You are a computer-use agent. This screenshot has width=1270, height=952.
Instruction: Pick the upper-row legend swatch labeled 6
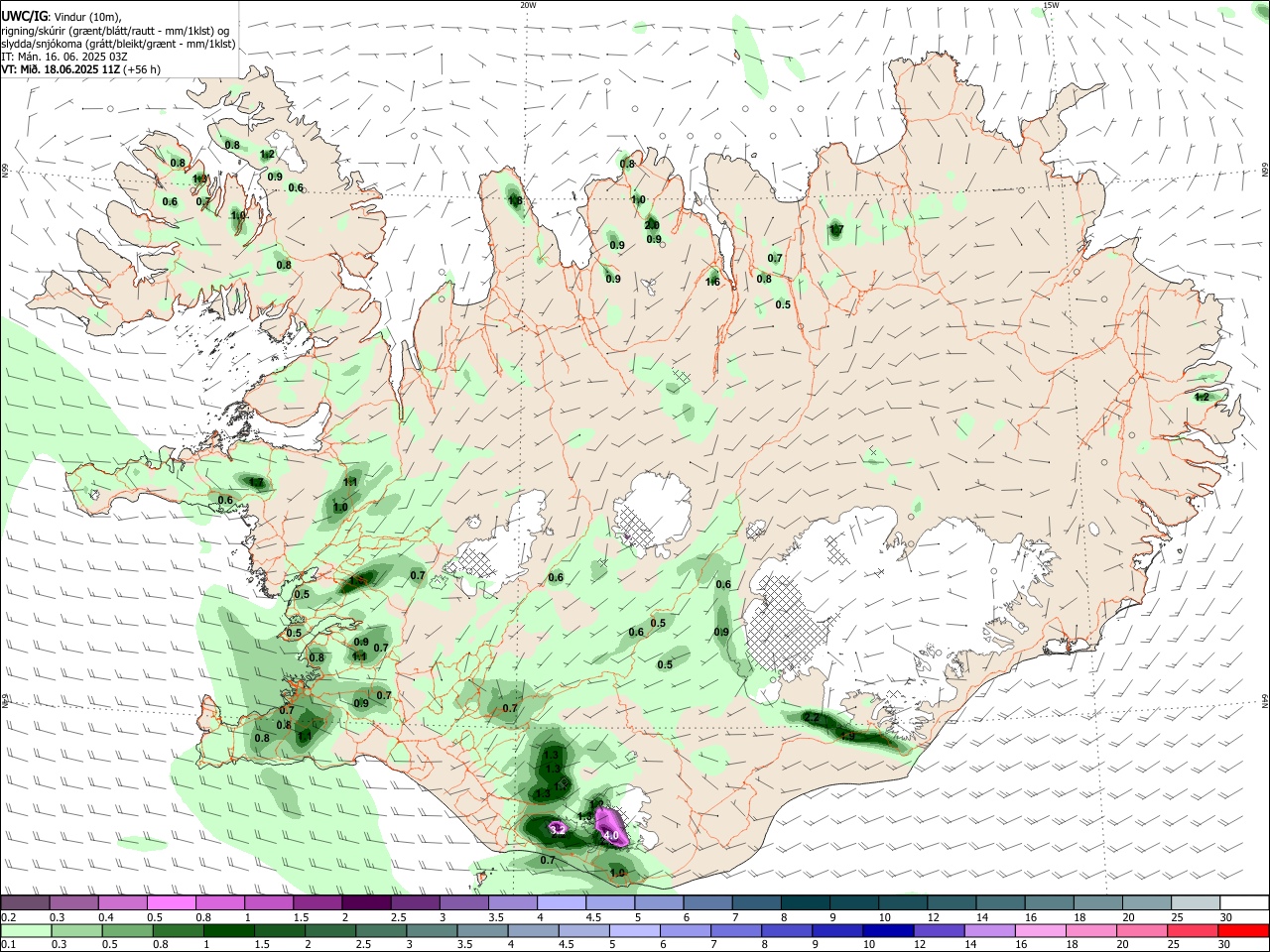click(705, 902)
